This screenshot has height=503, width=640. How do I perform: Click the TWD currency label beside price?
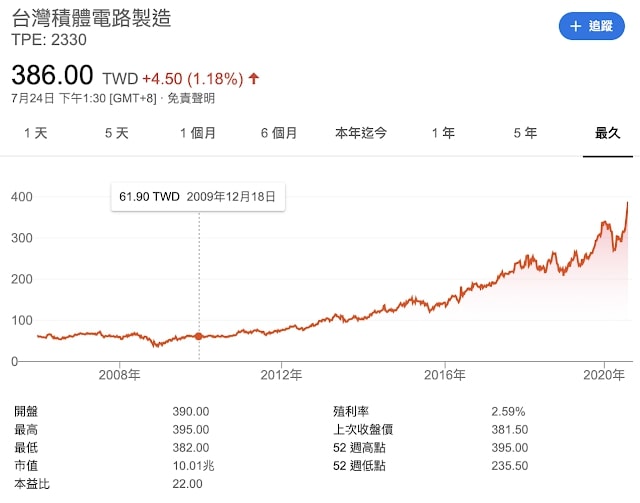[120, 78]
